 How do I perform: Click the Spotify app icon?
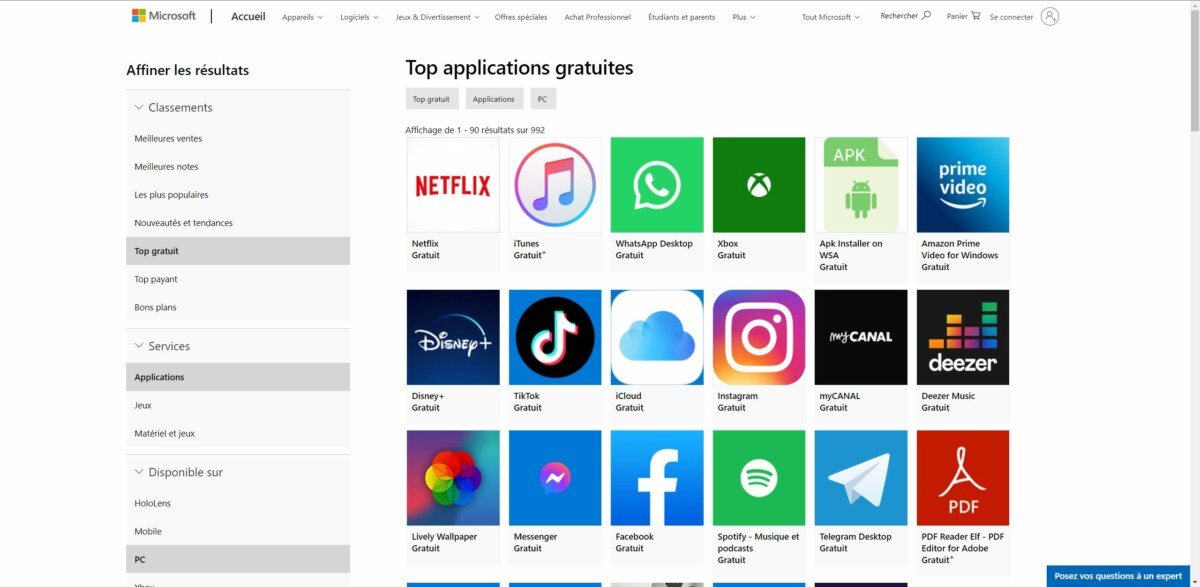tap(759, 478)
